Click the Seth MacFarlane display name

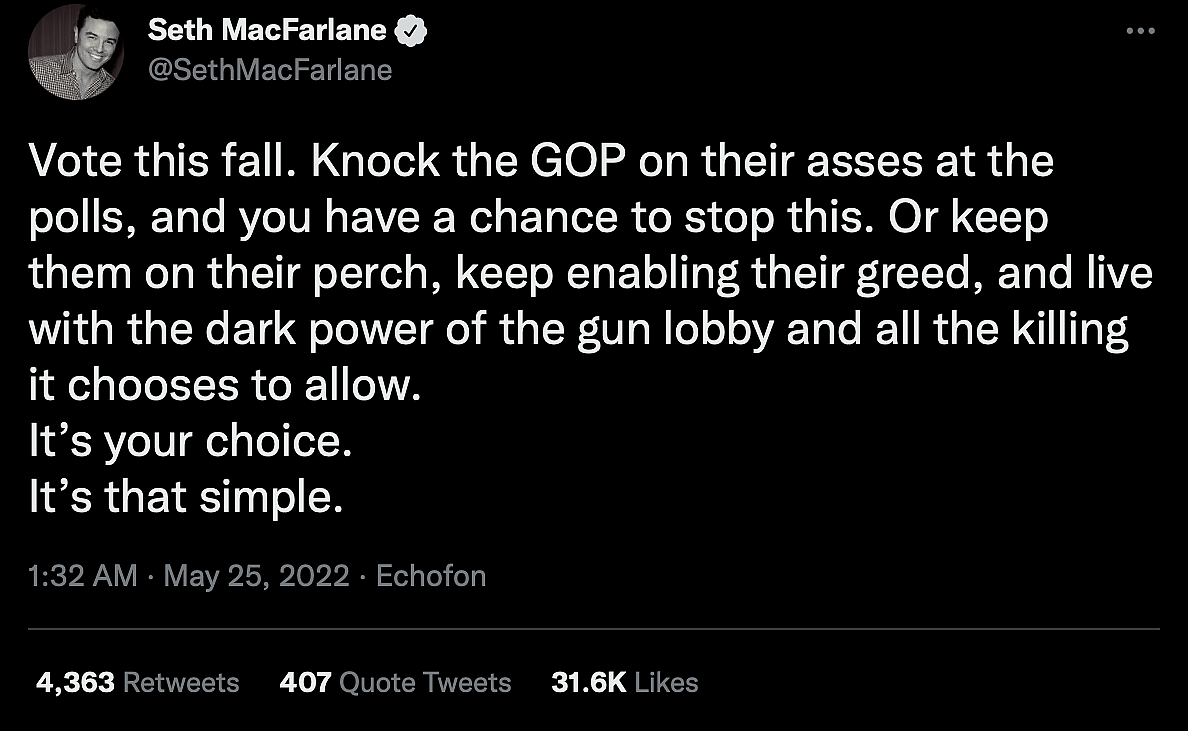pos(267,31)
